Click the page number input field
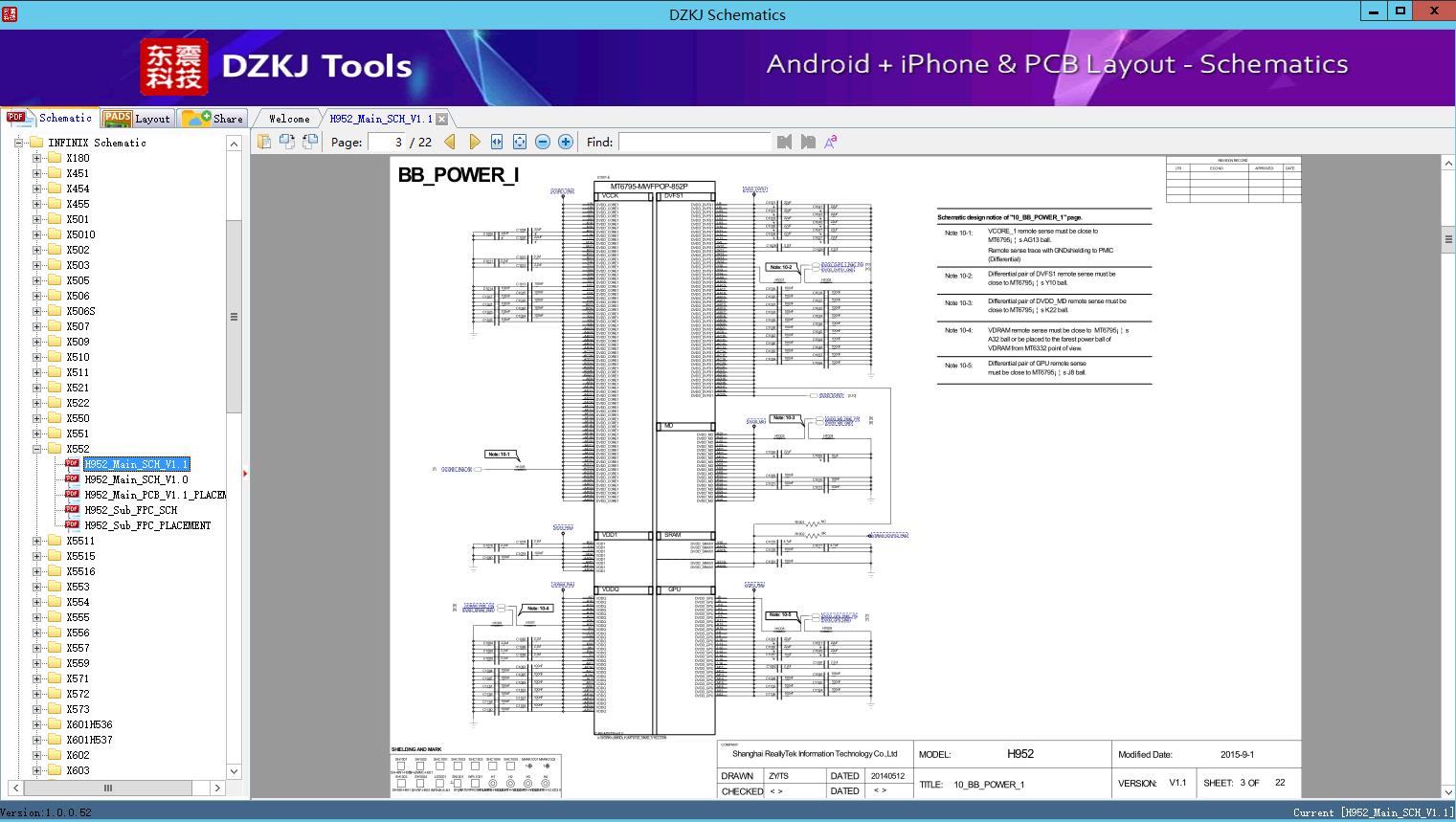1456x822 pixels. (x=387, y=142)
